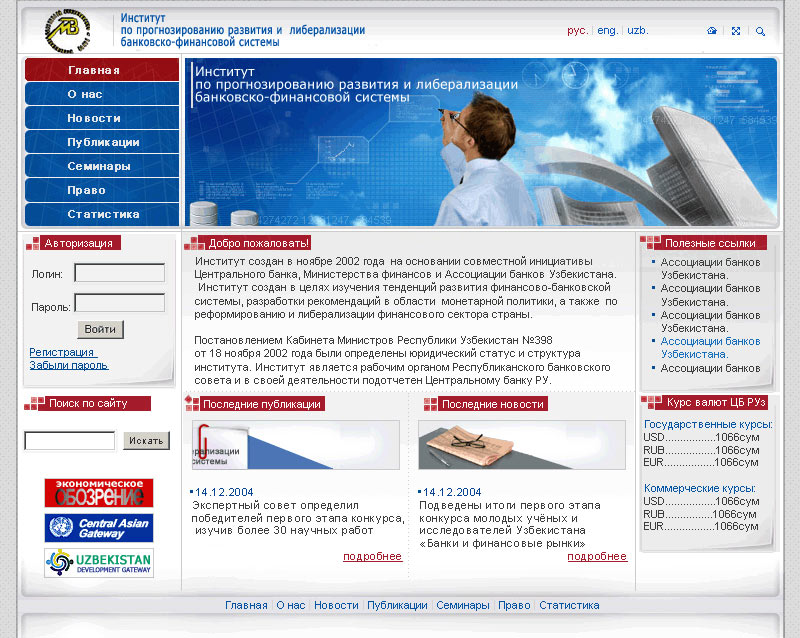The width and height of the screenshot is (800, 638).
Task: Open the Экономическое обозрение banner
Action: [x=99, y=493]
